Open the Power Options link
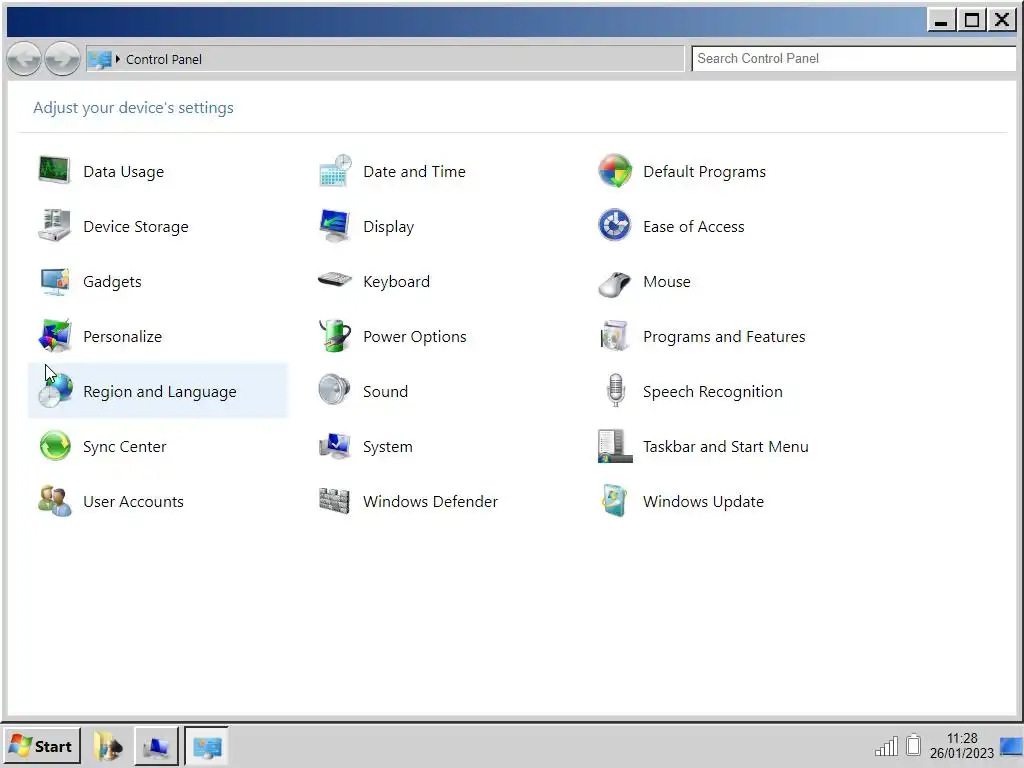Image resolution: width=1024 pixels, height=768 pixels. [x=415, y=337]
